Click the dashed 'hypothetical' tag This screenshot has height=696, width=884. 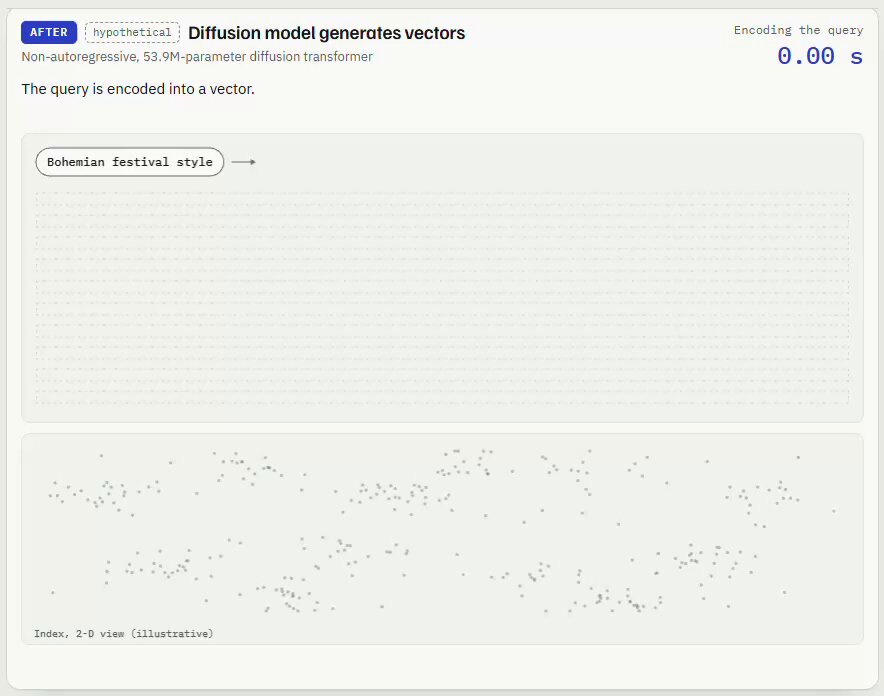(x=132, y=32)
